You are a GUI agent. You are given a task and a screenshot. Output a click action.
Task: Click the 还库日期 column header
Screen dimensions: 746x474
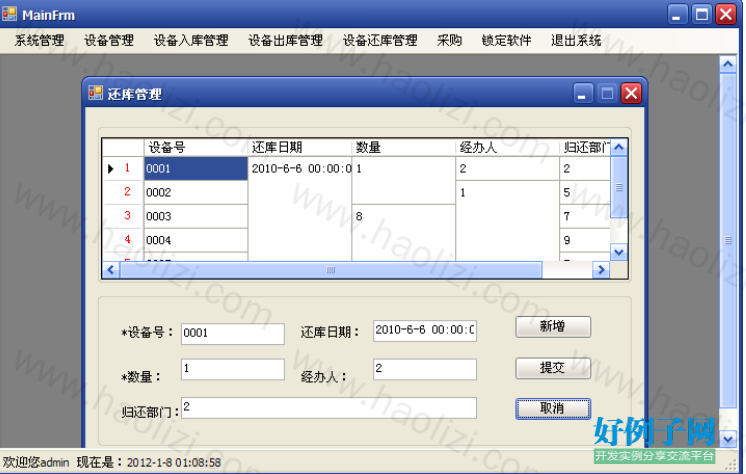[300, 148]
